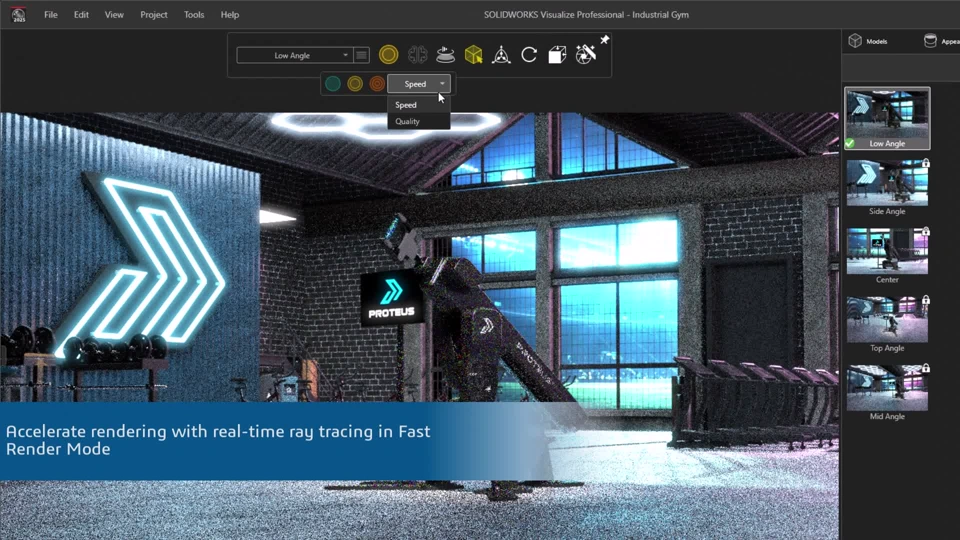
Task: Collapse the Speed dropdown button
Action: pyautogui.click(x=419, y=84)
